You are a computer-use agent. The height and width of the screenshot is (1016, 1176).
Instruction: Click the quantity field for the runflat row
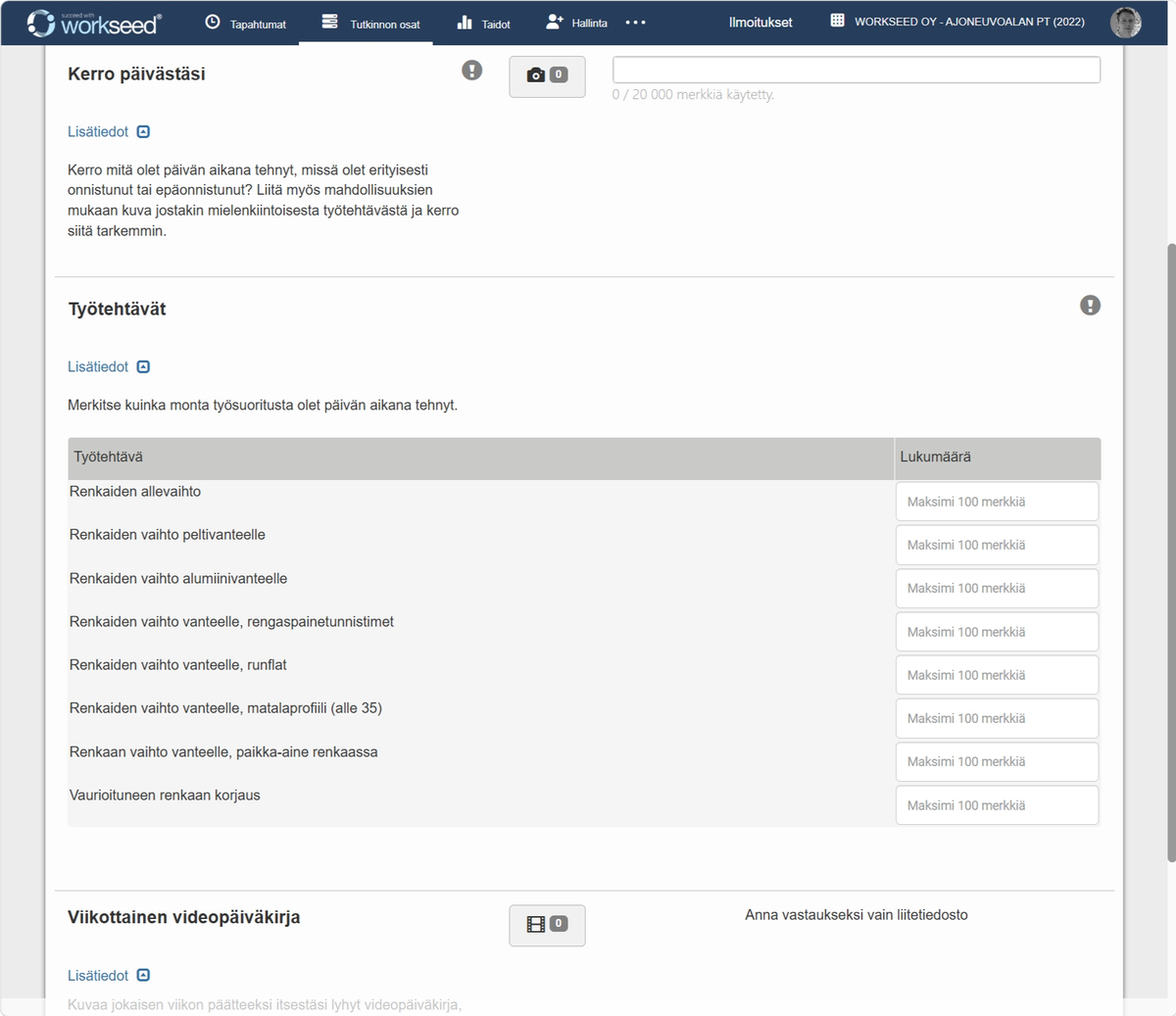[997, 675]
